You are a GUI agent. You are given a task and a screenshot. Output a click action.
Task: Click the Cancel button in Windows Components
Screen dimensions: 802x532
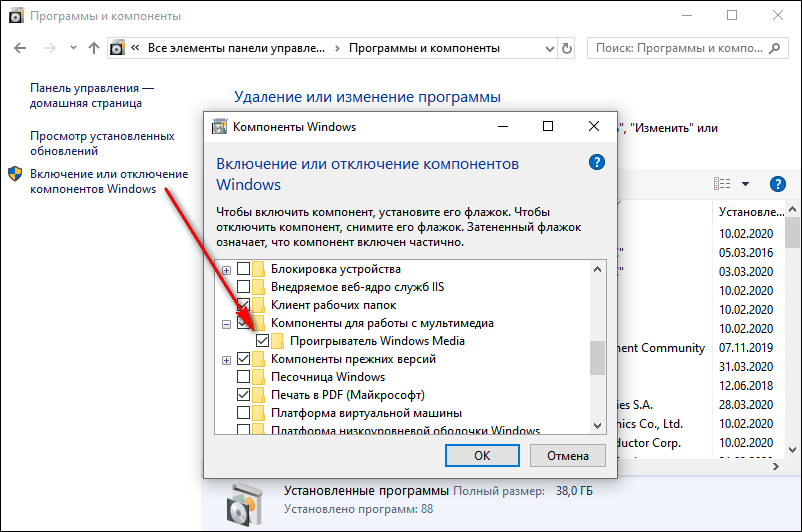tap(568, 455)
